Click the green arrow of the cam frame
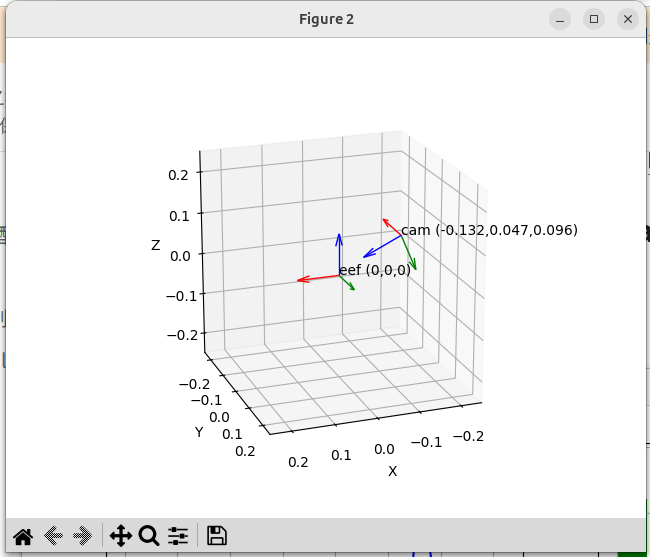 coord(409,254)
